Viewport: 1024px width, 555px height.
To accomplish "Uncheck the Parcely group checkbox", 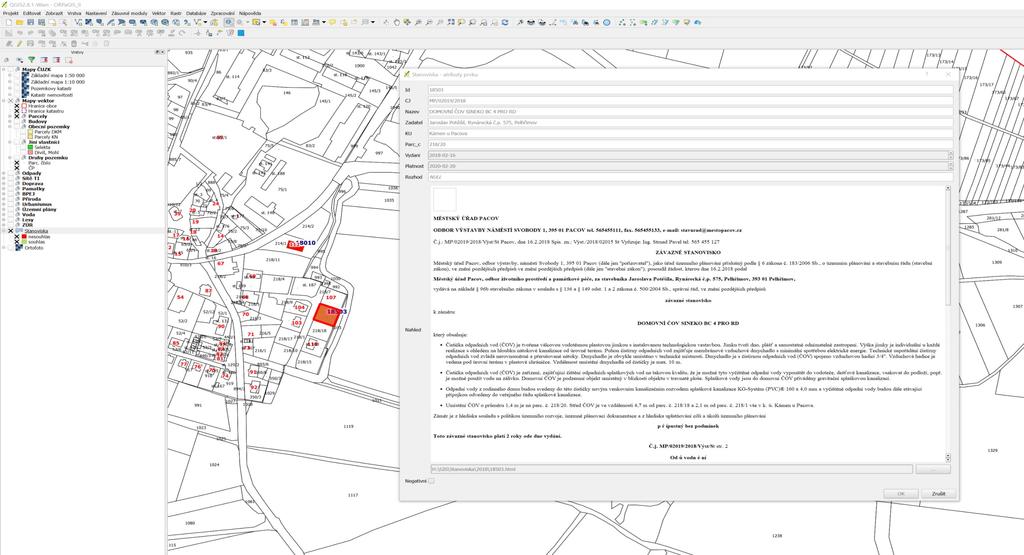I will click(17, 116).
